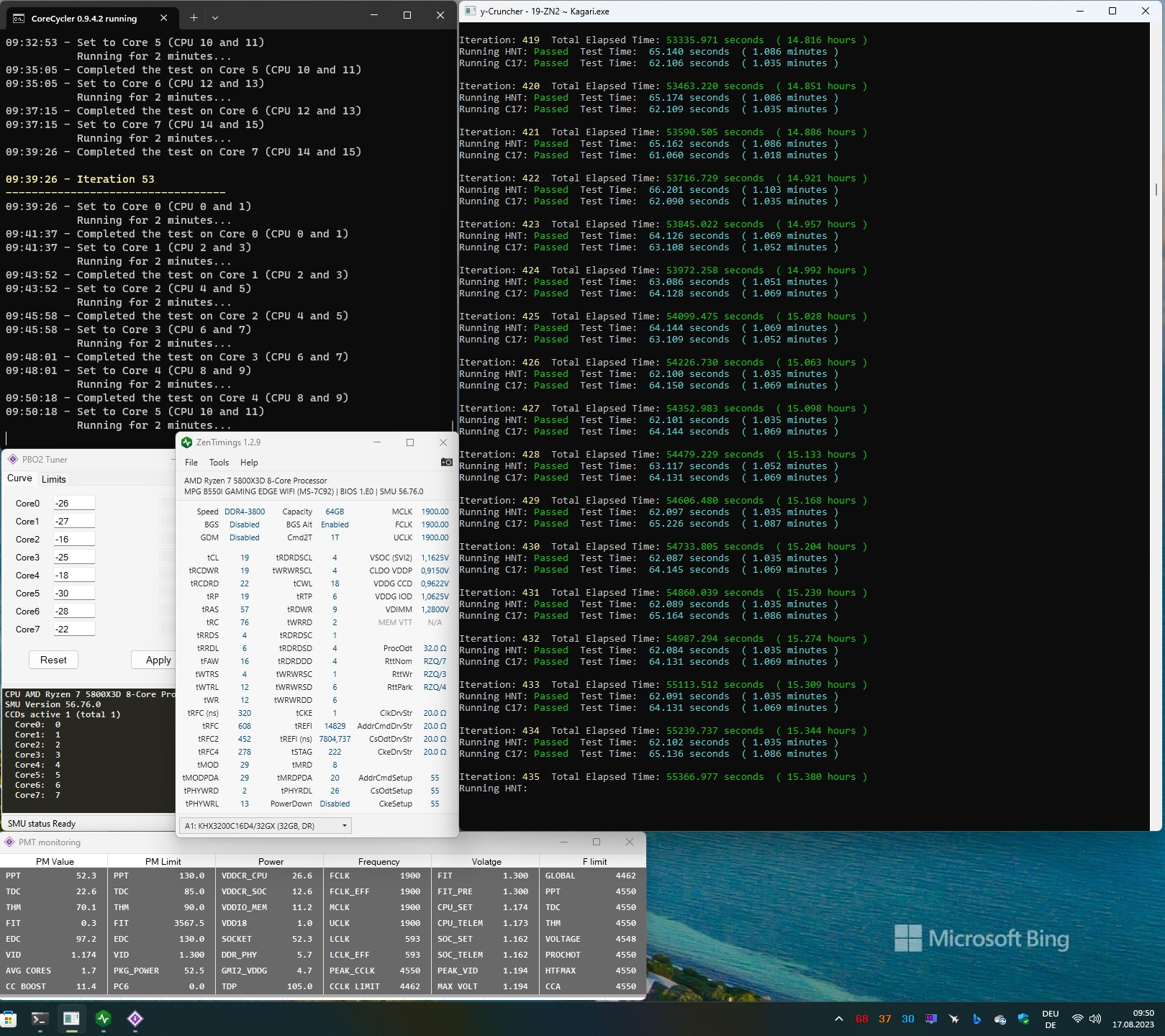Click the 'Iteration: 435' line in y-Cruncher

pos(663,777)
